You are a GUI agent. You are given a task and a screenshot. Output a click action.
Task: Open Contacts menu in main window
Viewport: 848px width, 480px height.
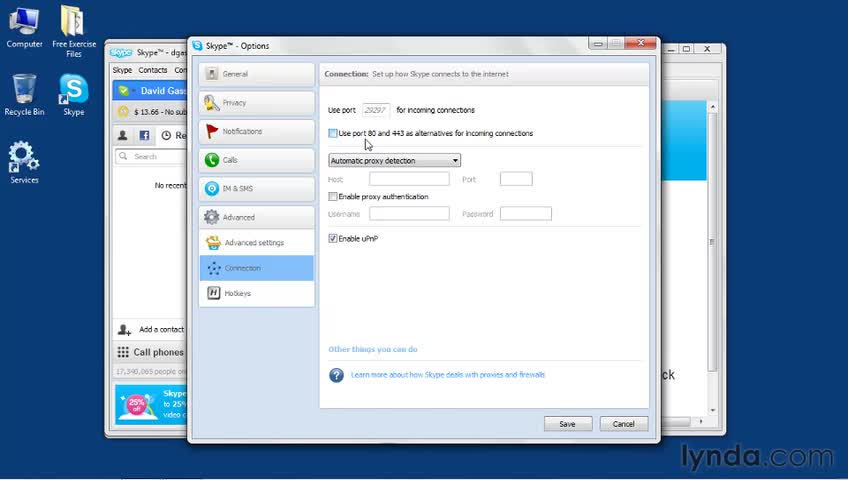[153, 70]
